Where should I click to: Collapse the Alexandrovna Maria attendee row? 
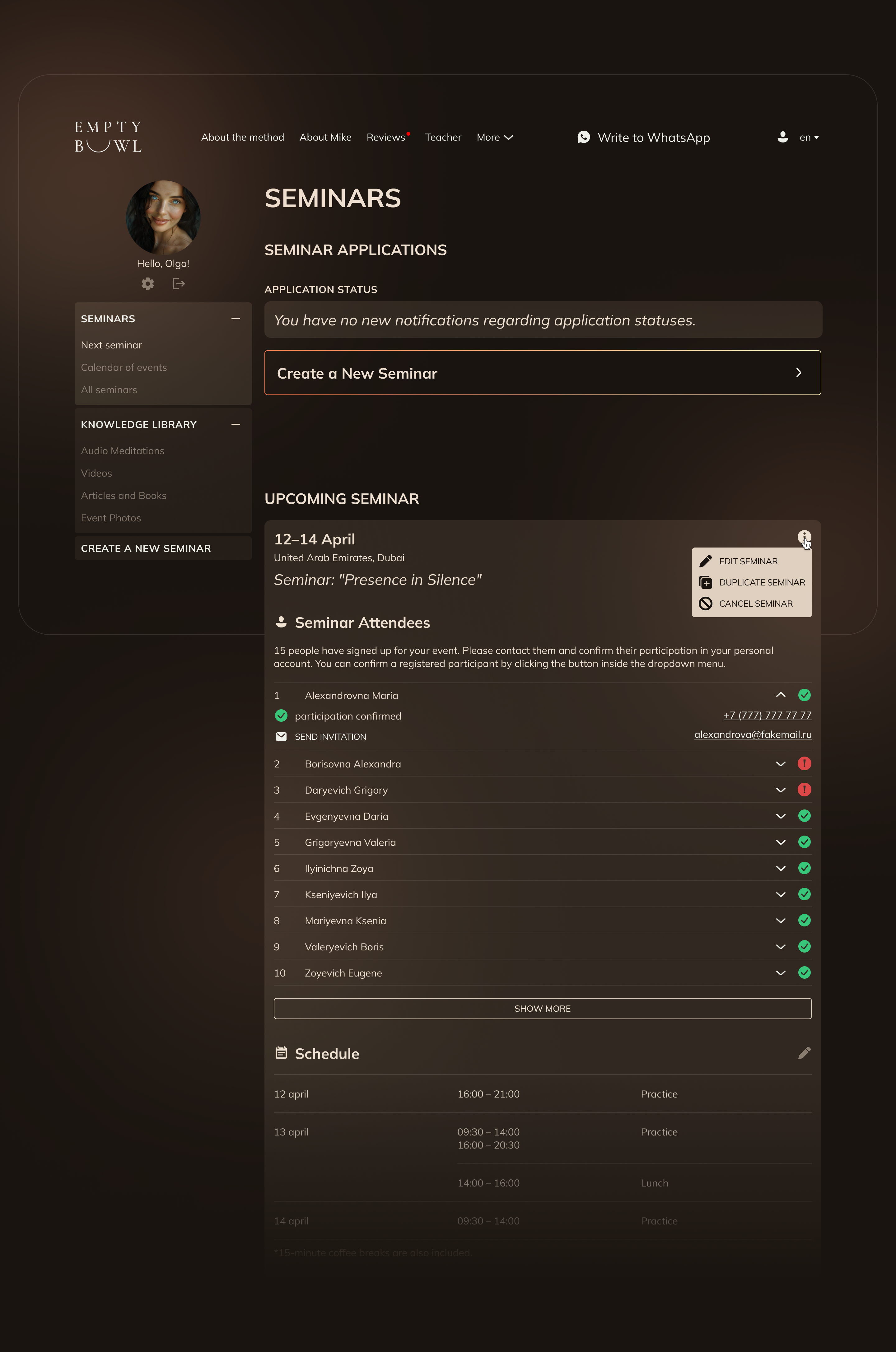[781, 695]
